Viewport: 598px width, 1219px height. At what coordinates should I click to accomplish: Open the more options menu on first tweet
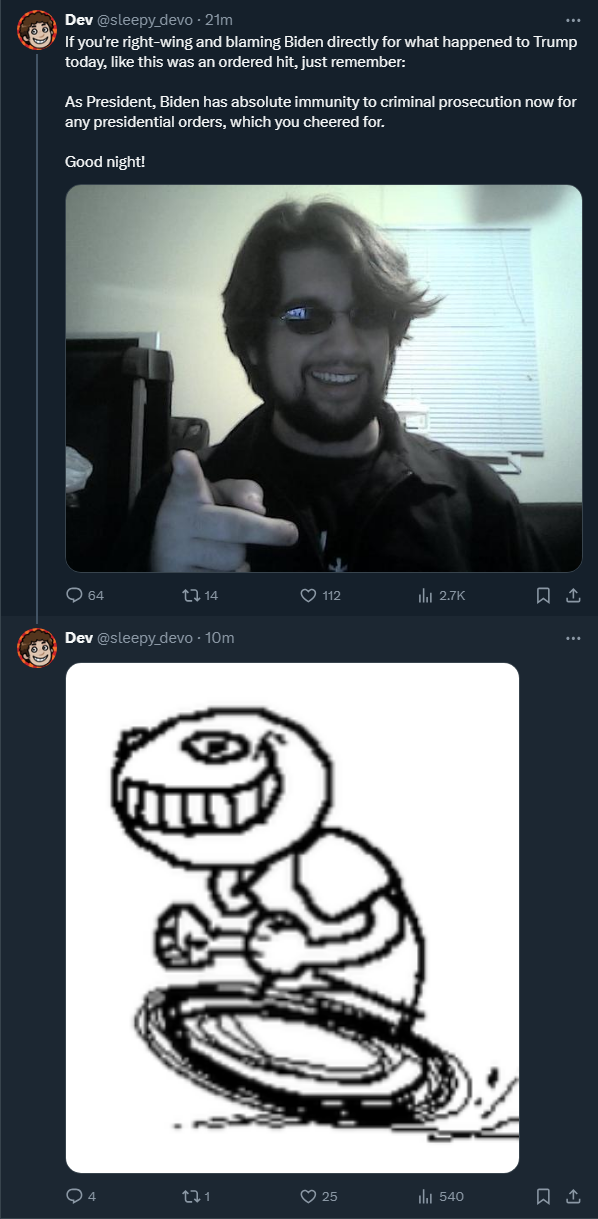[572, 19]
